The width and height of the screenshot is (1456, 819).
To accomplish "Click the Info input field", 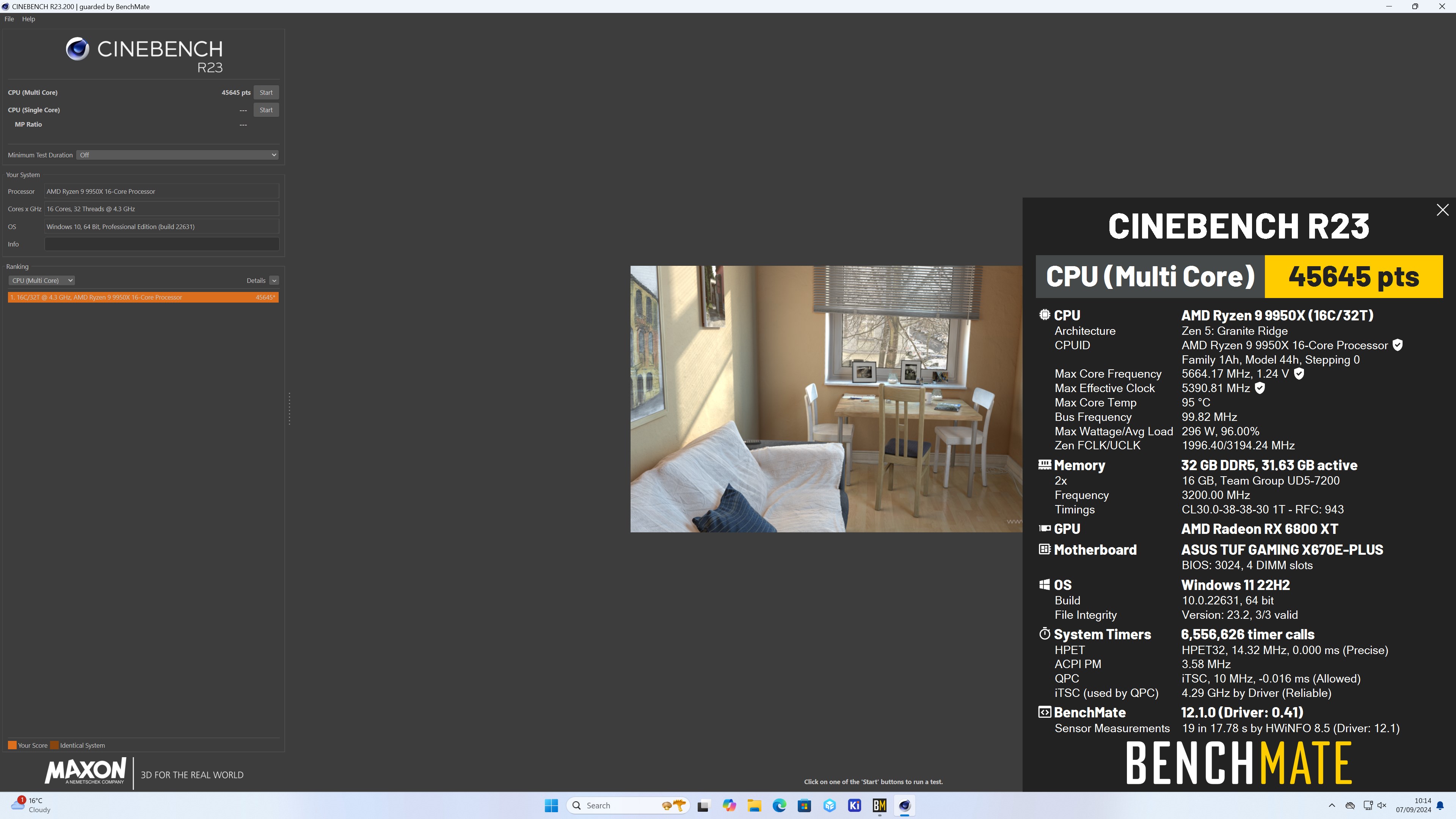I will coord(162,244).
